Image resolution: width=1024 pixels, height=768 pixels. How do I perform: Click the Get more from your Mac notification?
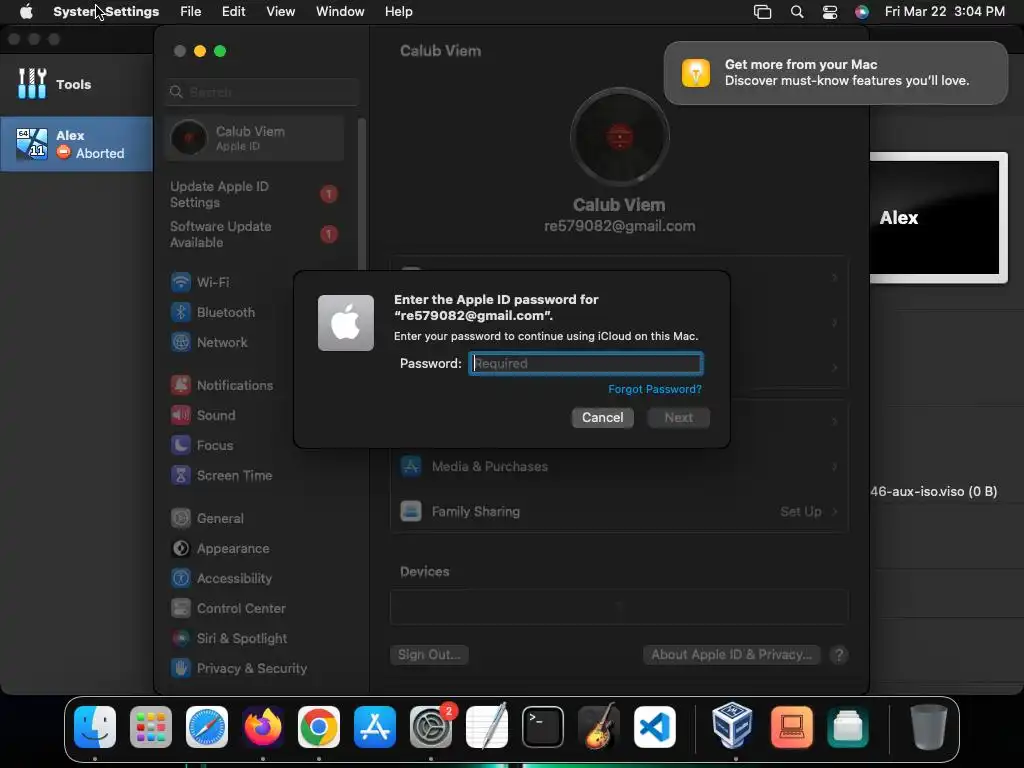(836, 73)
